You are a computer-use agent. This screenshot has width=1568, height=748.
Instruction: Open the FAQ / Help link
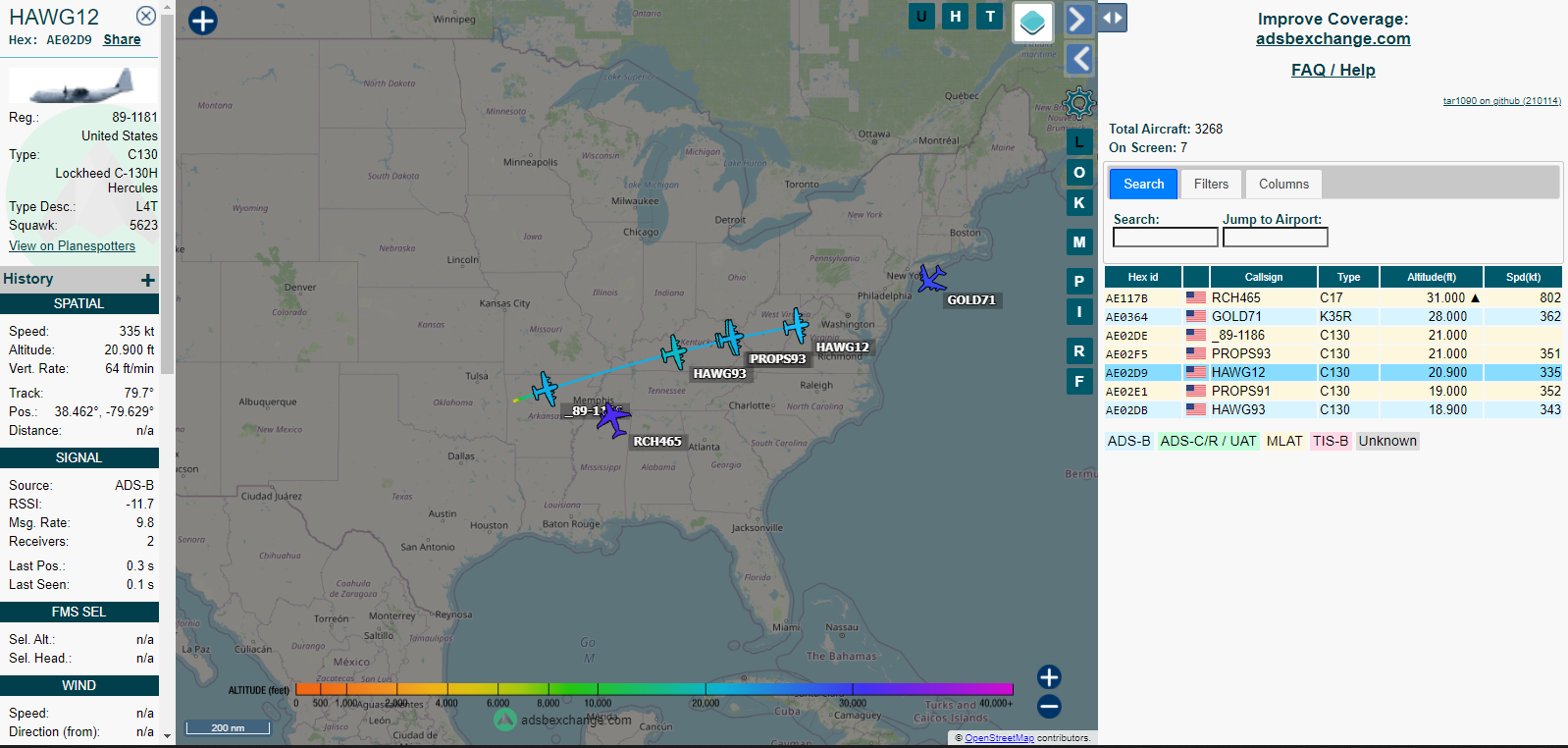[x=1333, y=70]
